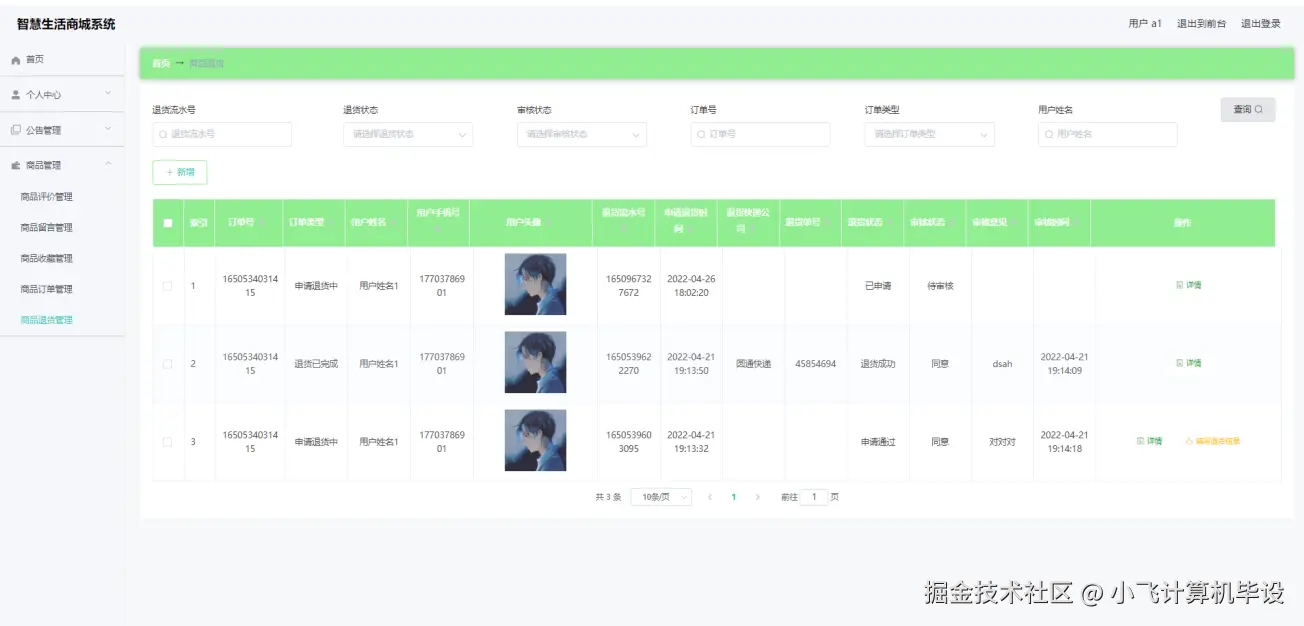Collapse the 商品管理 sidebar menu

pyautogui.click(x=62, y=165)
